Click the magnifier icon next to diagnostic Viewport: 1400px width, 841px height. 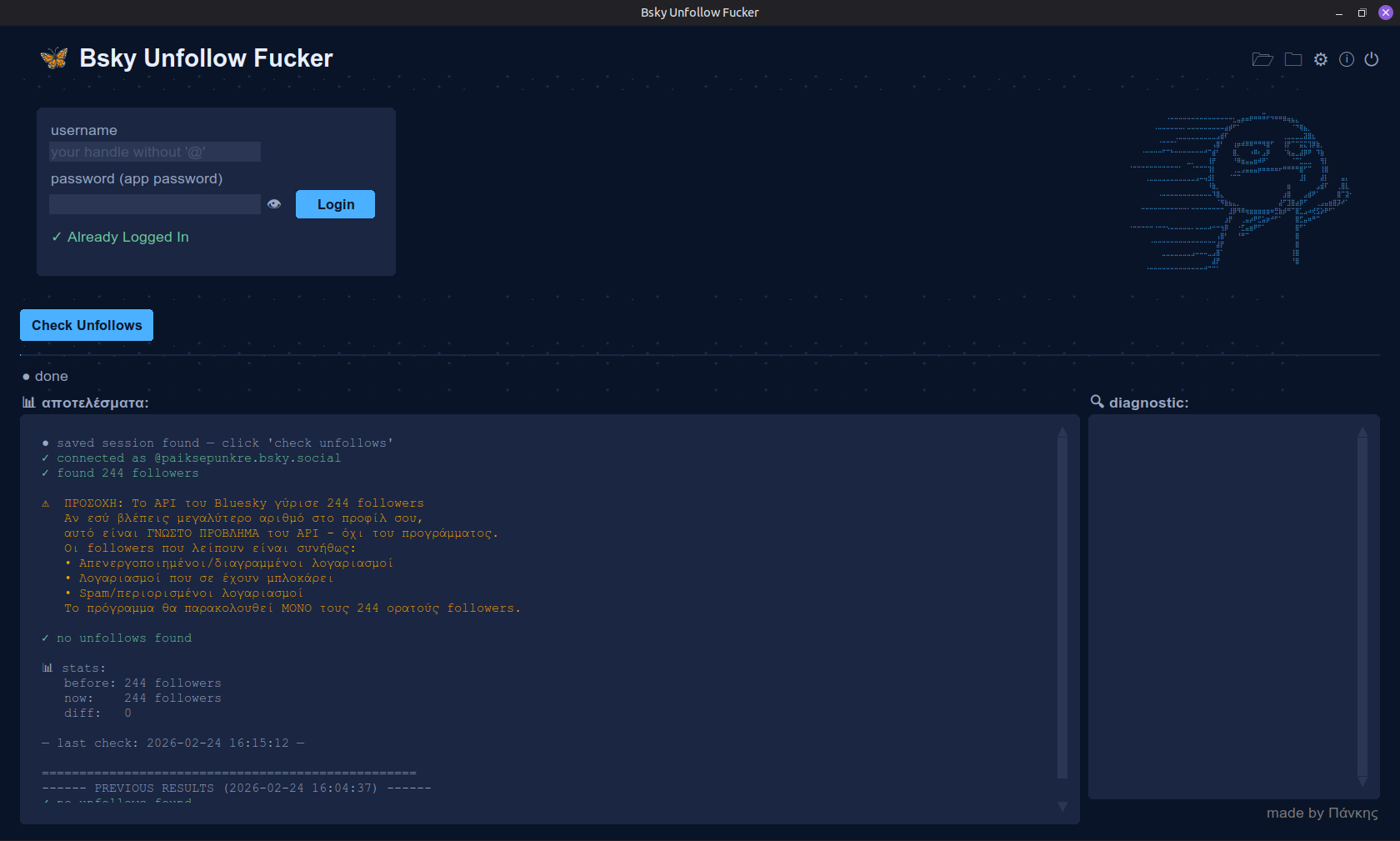(1097, 402)
